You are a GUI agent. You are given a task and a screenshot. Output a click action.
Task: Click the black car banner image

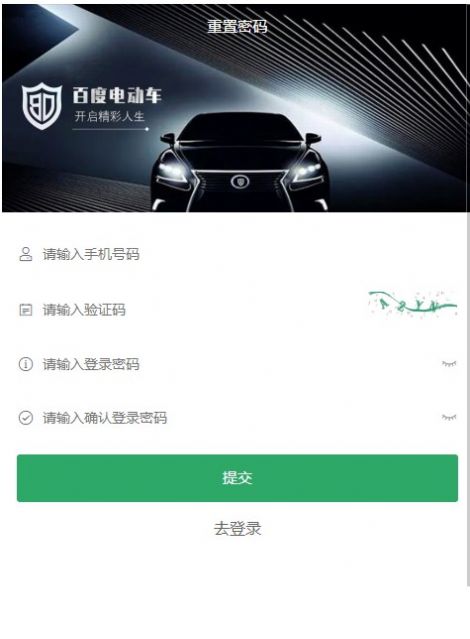click(234, 108)
